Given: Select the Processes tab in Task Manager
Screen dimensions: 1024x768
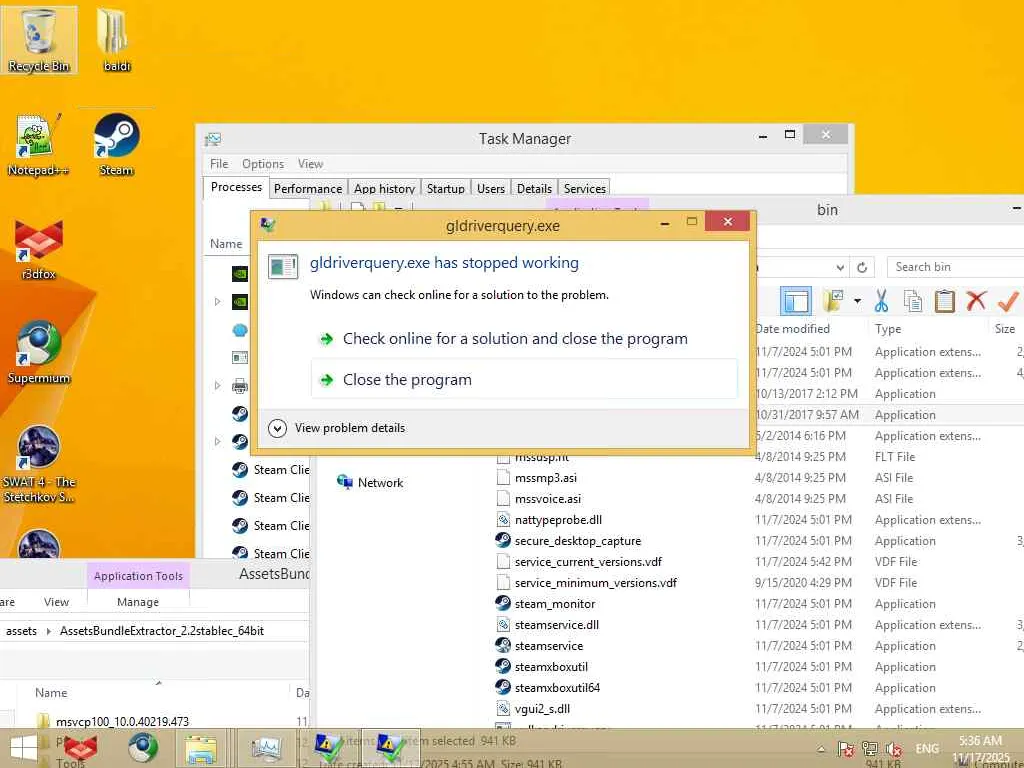Looking at the screenshot, I should [236, 187].
